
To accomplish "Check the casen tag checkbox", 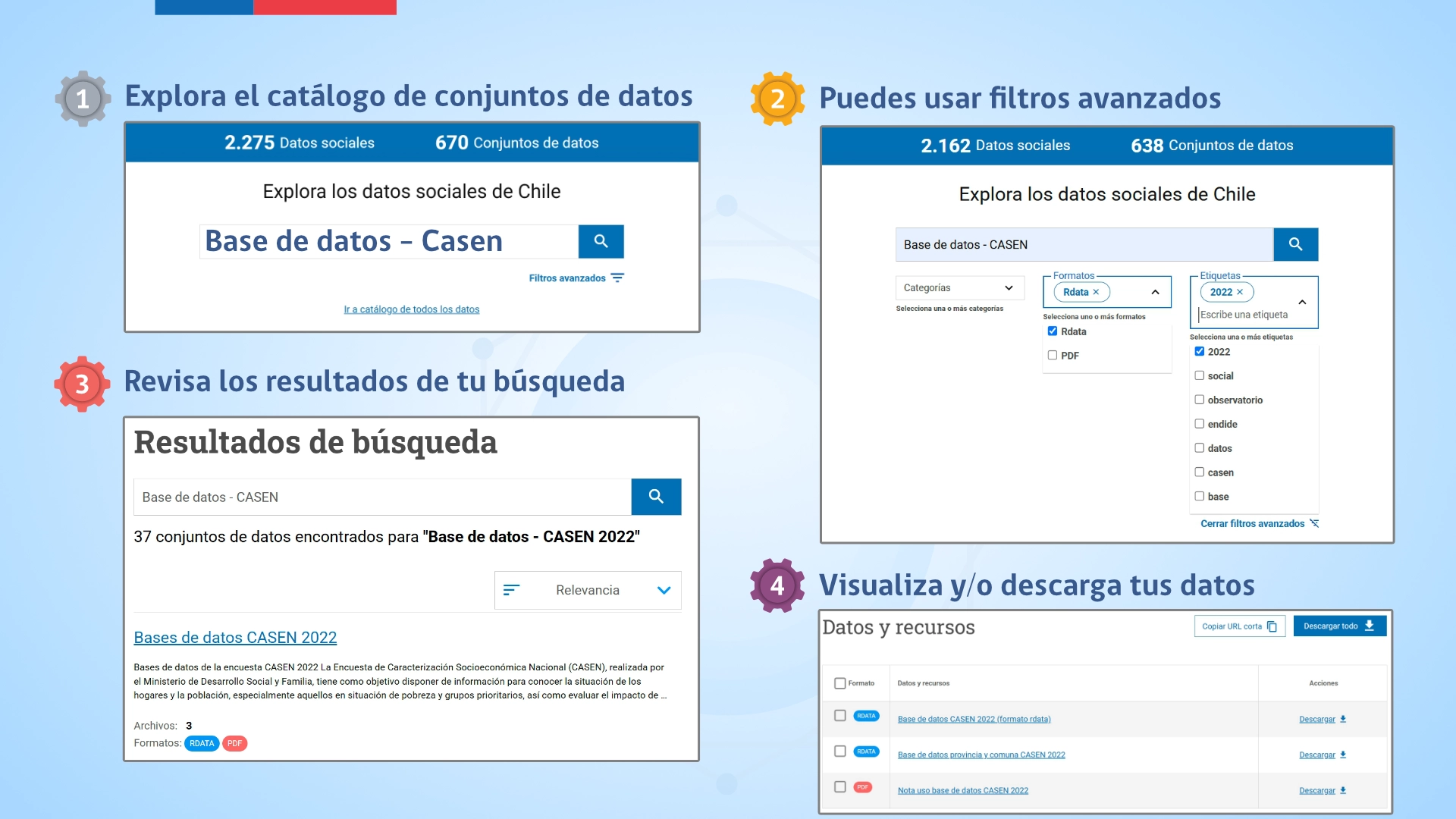I will pyautogui.click(x=1199, y=472).
